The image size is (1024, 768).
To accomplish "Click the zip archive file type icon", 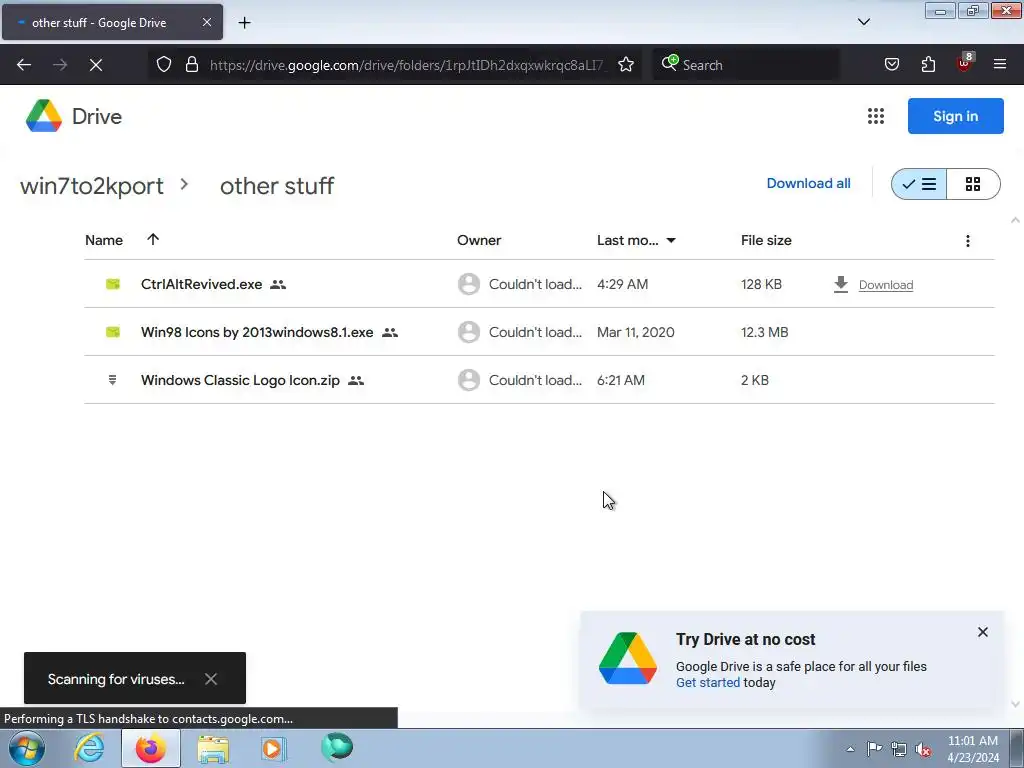I will 112,380.
